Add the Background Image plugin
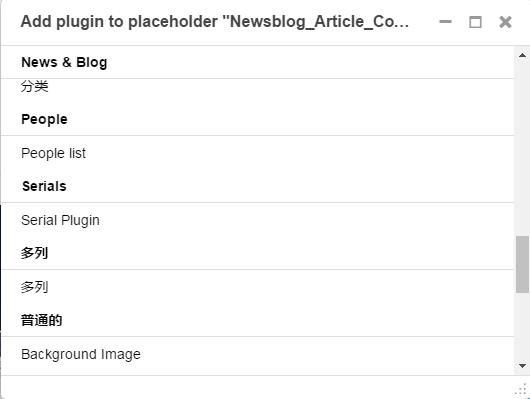530x399 pixels. [258, 354]
